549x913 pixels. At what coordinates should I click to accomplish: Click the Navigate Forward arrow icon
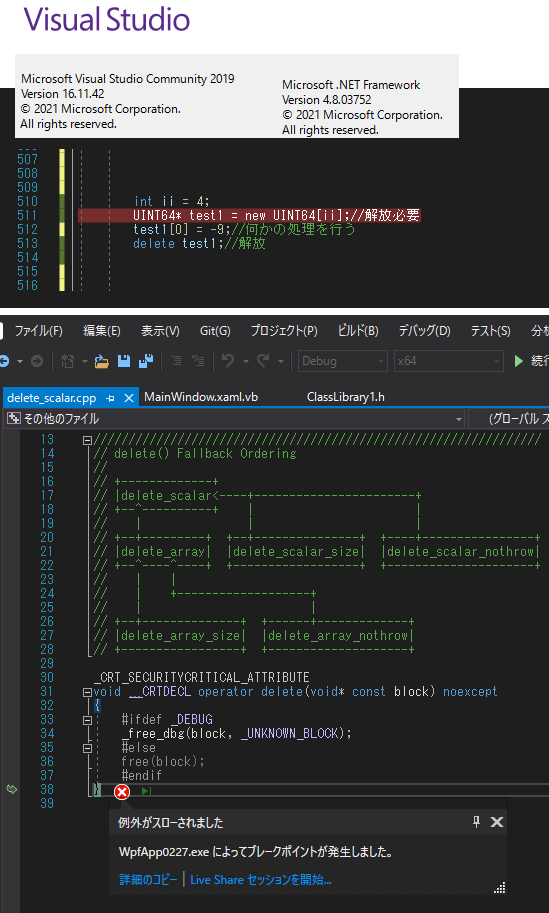pyautogui.click(x=37, y=361)
